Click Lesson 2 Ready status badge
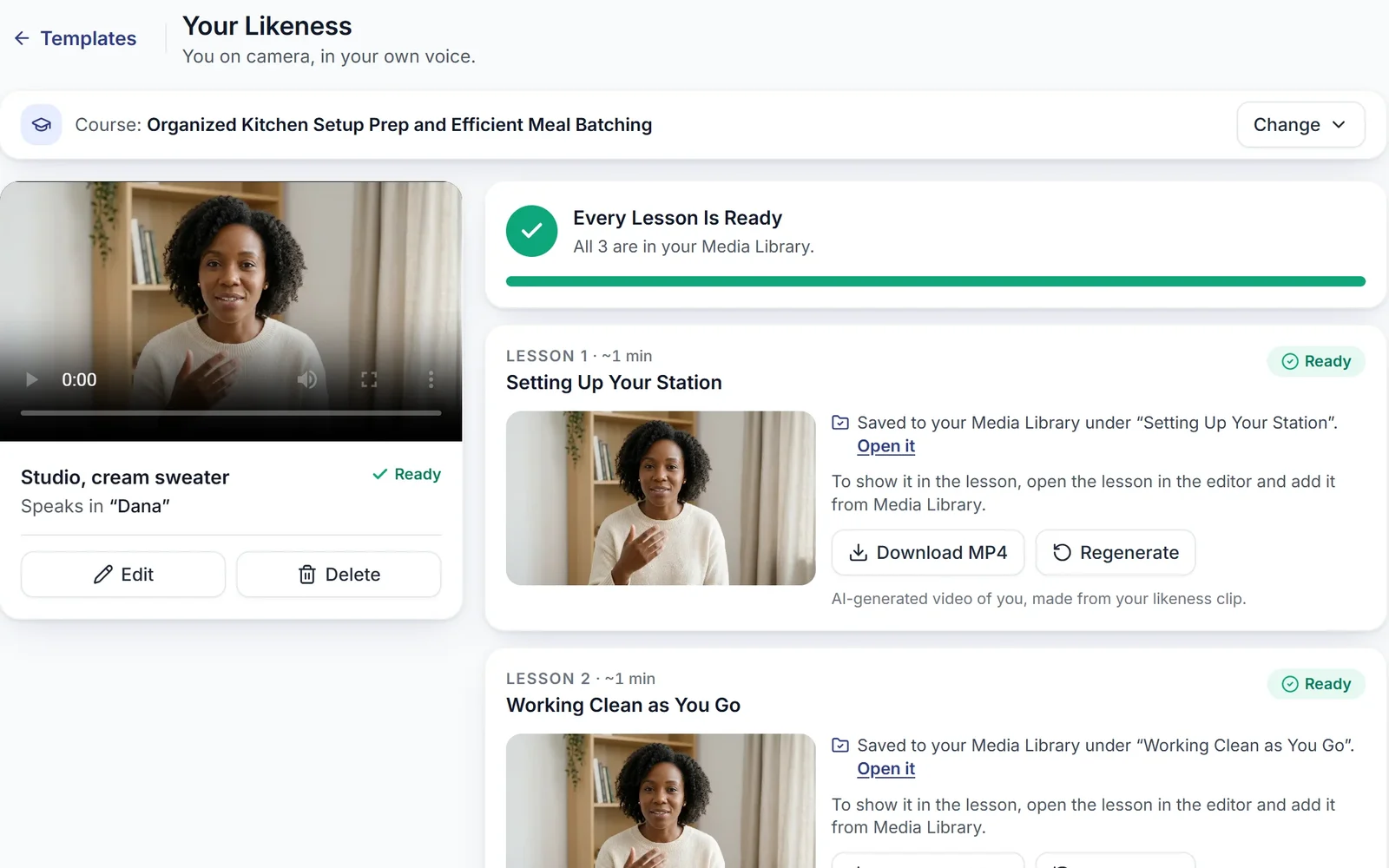Screen dimensions: 1389x868 coord(1316,684)
